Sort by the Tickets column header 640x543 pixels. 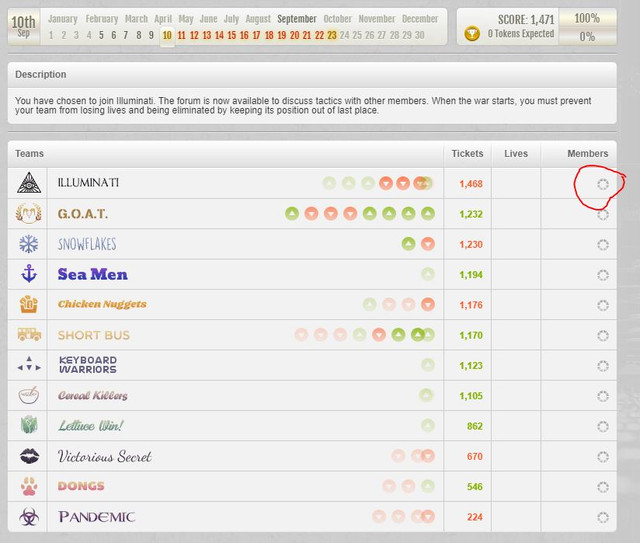tap(467, 154)
